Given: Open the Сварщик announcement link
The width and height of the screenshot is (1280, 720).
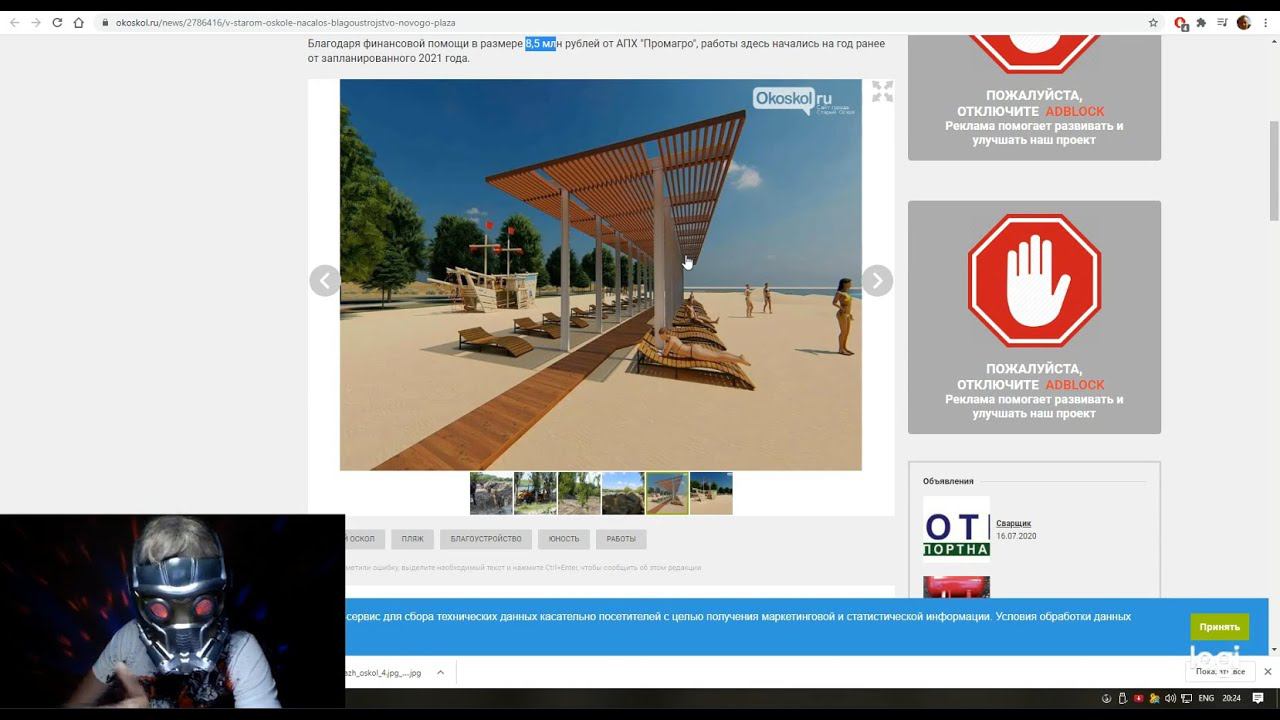Looking at the screenshot, I should tap(1013, 523).
